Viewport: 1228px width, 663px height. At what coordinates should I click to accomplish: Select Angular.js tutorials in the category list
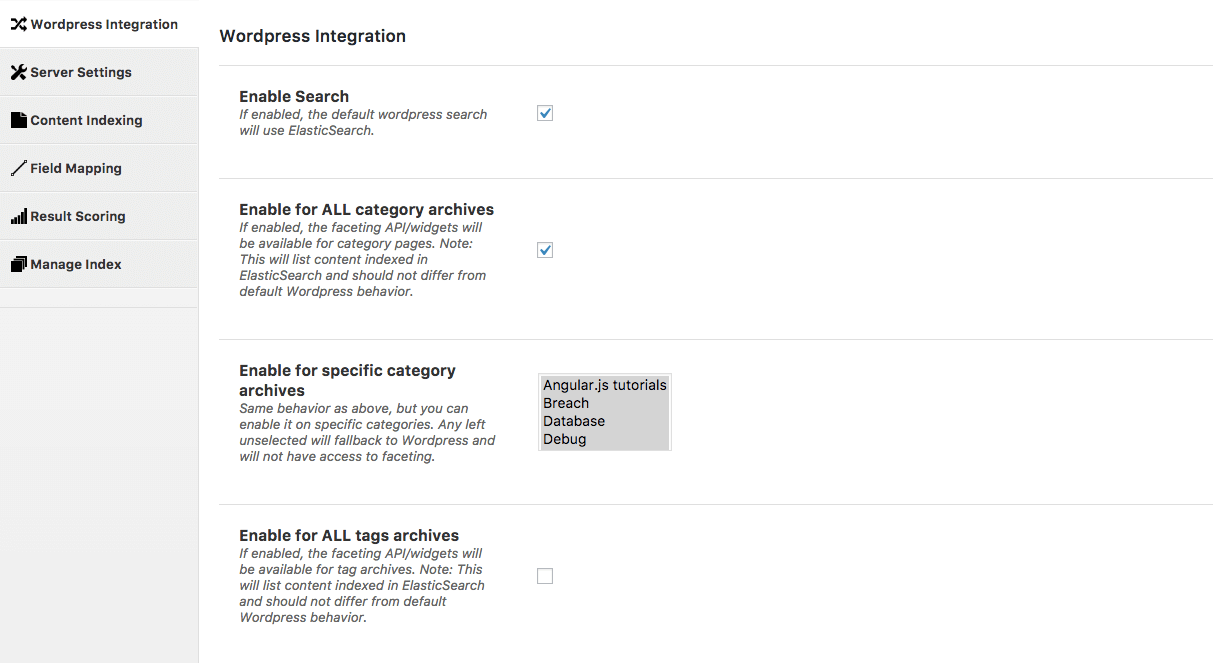click(604, 385)
